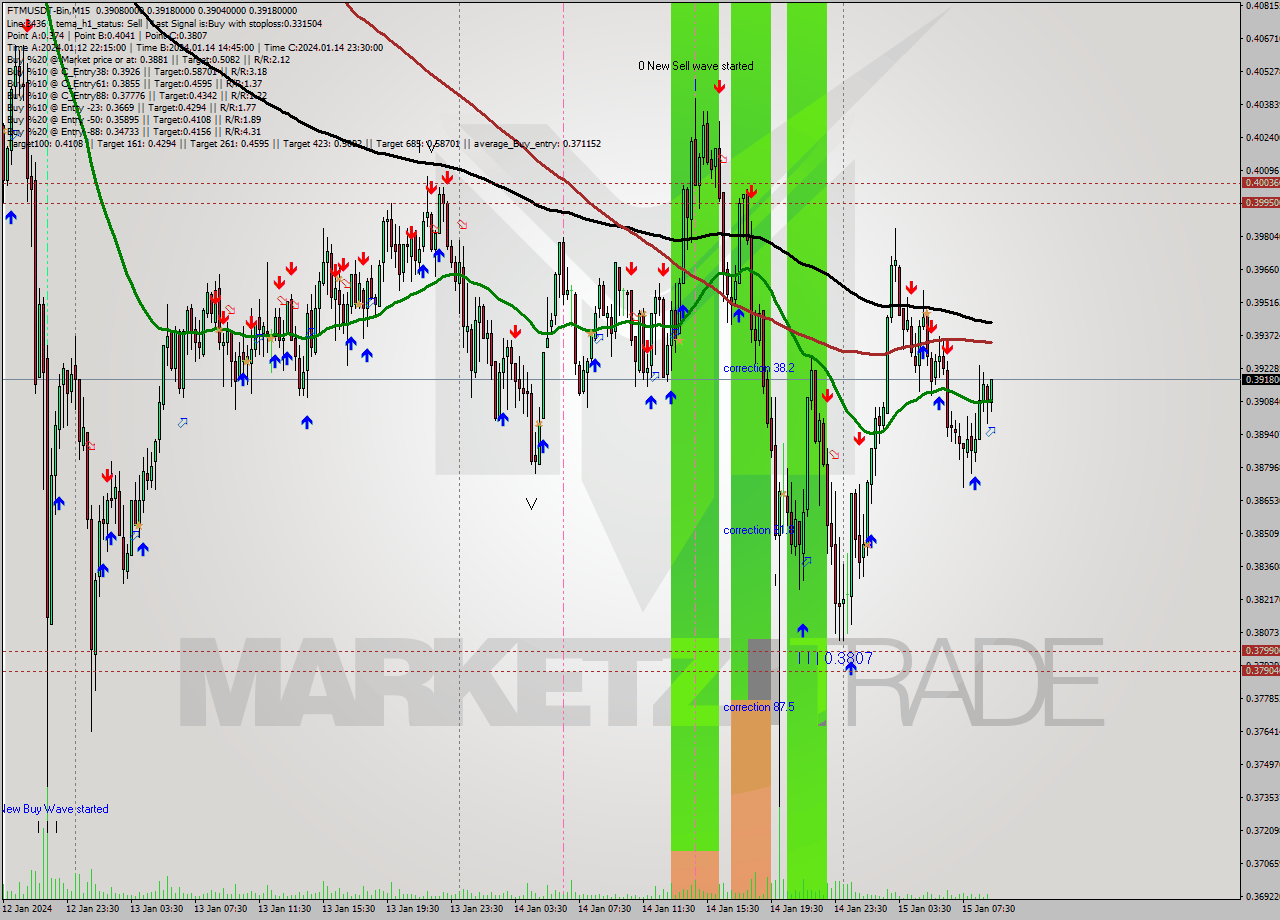Click the '14 Jan 11:30' time label

click(x=668, y=909)
